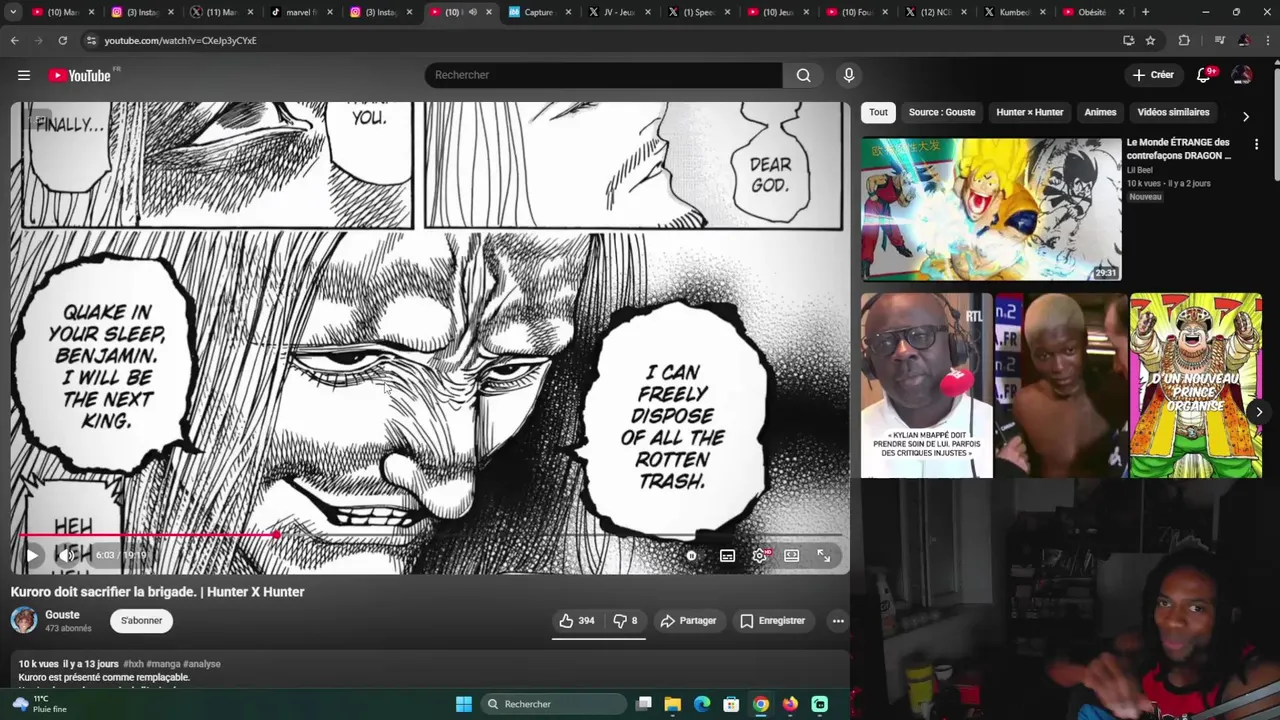Mute the video with the speaker icon
Image resolution: width=1280 pixels, height=720 pixels.
(67, 555)
